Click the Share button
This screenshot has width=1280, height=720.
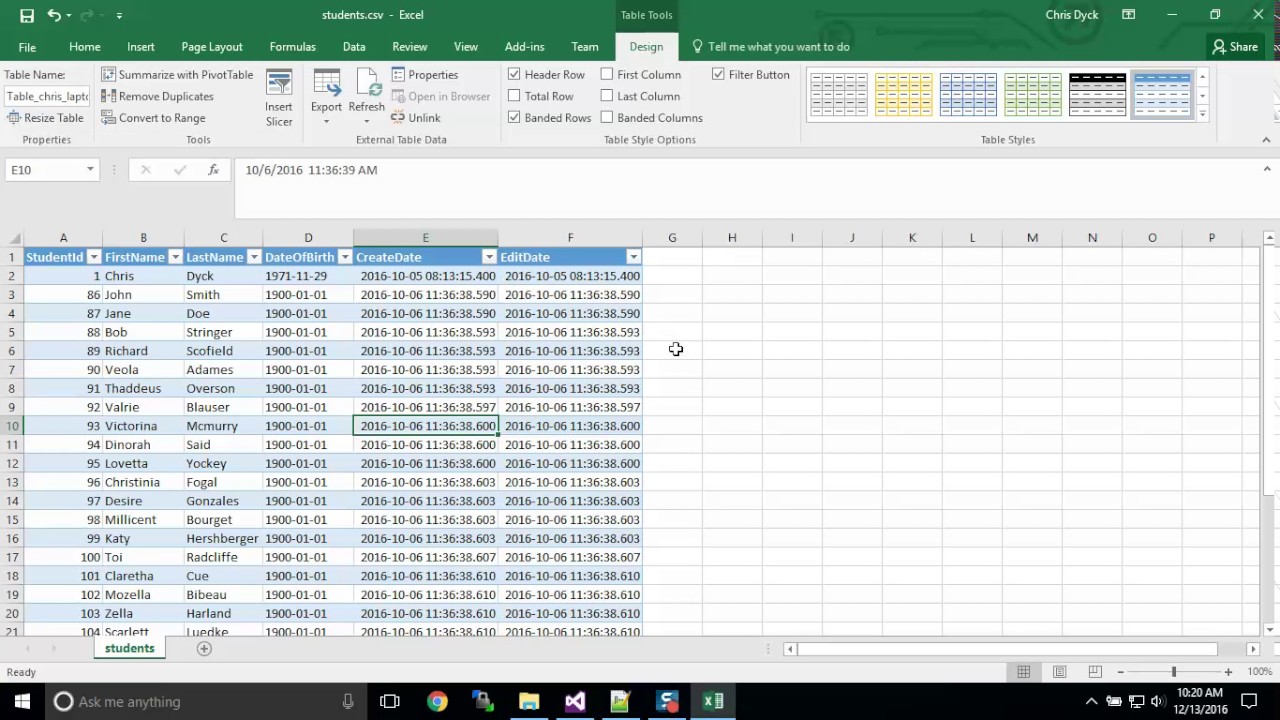[x=1234, y=47]
